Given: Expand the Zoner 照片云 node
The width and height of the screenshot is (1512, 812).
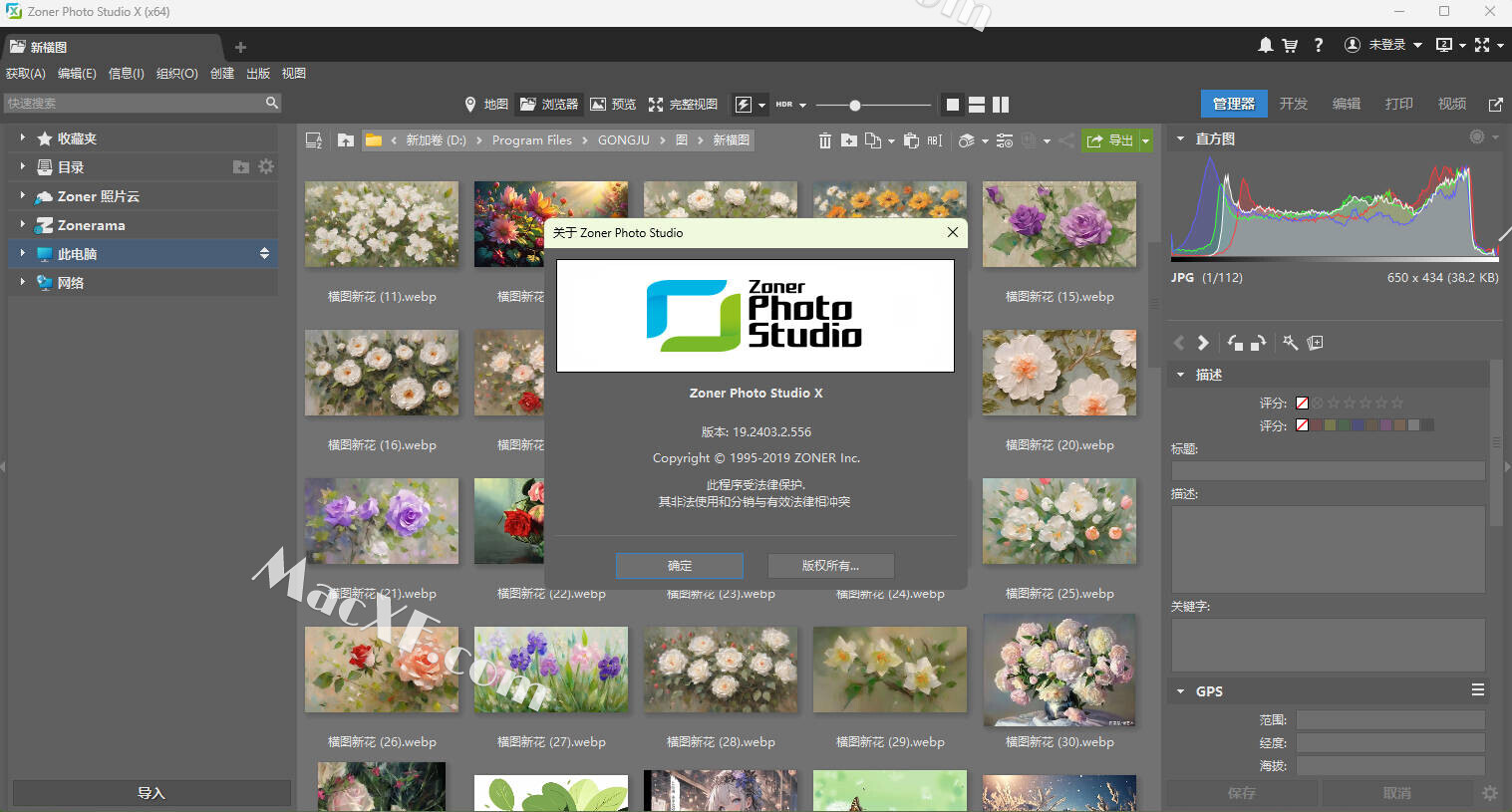Looking at the screenshot, I should click(22, 196).
